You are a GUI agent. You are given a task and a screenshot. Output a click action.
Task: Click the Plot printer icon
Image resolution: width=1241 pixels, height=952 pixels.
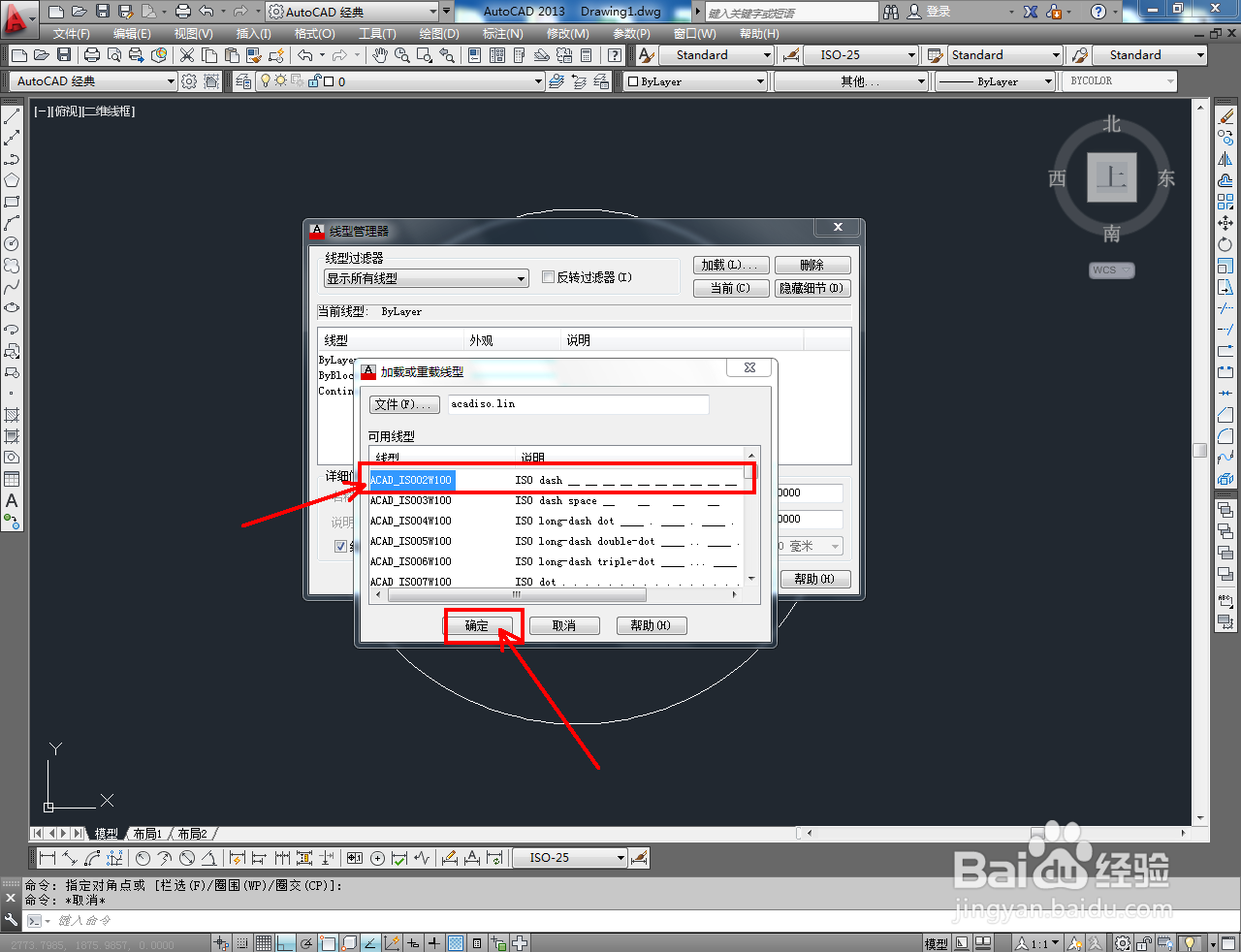(x=92, y=55)
